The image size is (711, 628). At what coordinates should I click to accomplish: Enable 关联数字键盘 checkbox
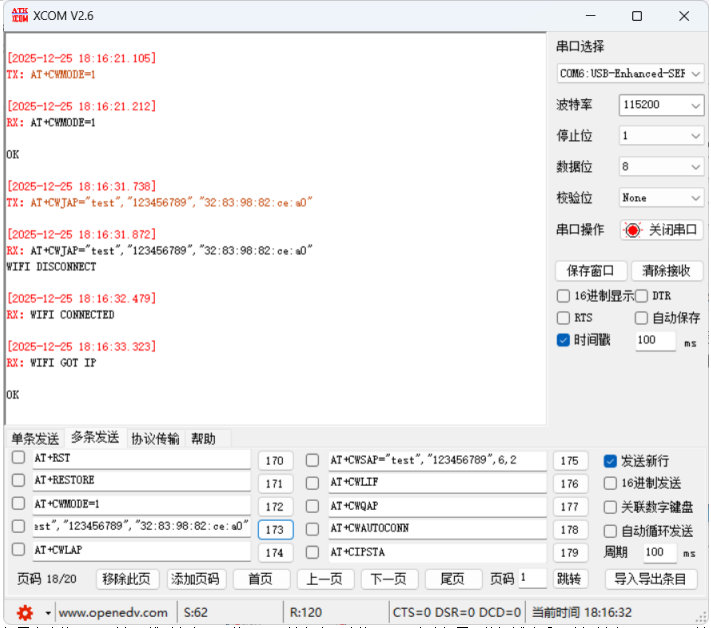(x=610, y=507)
